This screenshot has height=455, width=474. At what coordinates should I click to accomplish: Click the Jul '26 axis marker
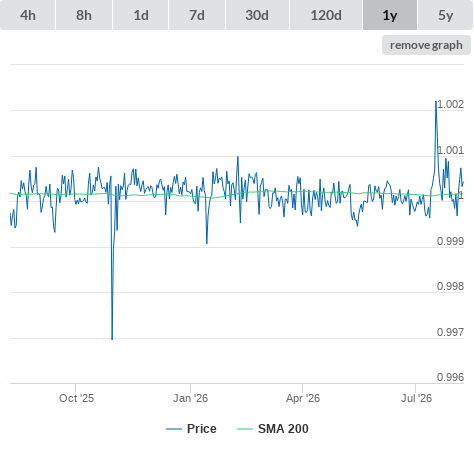(416, 398)
